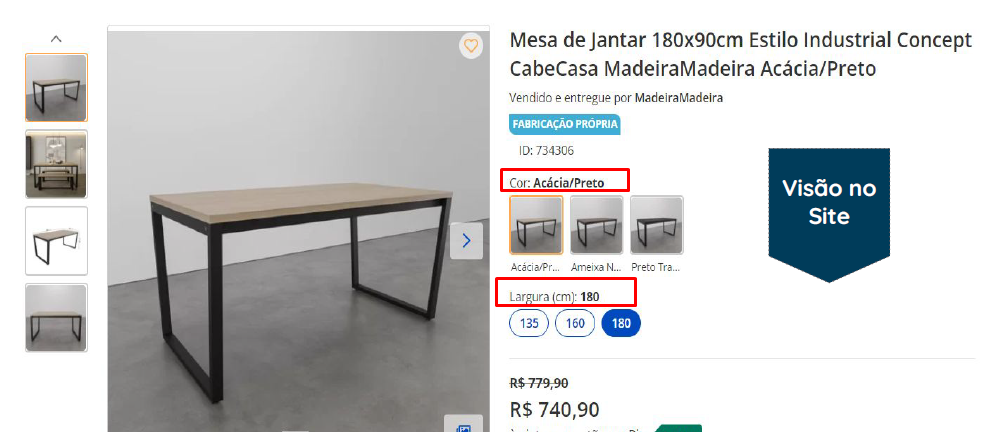This screenshot has height=432, width=1006.
Task: Select the first table thumbnail in sidebar
Action: coord(56,87)
